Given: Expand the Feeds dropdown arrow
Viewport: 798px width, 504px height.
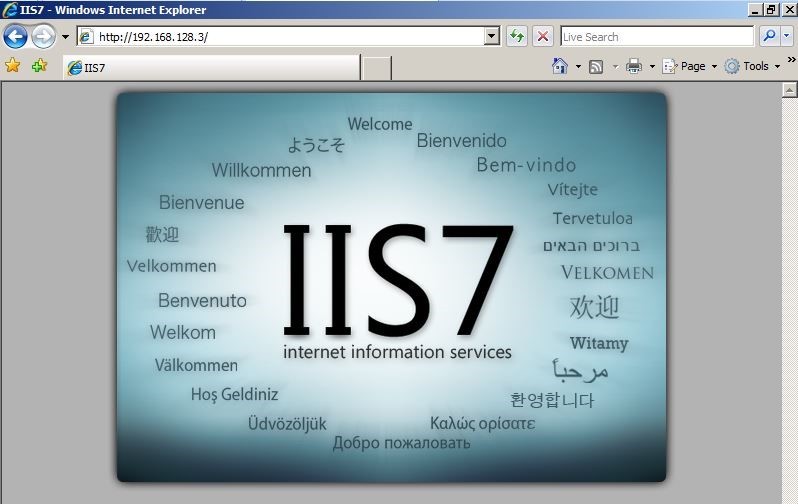Looking at the screenshot, I should click(x=615, y=66).
